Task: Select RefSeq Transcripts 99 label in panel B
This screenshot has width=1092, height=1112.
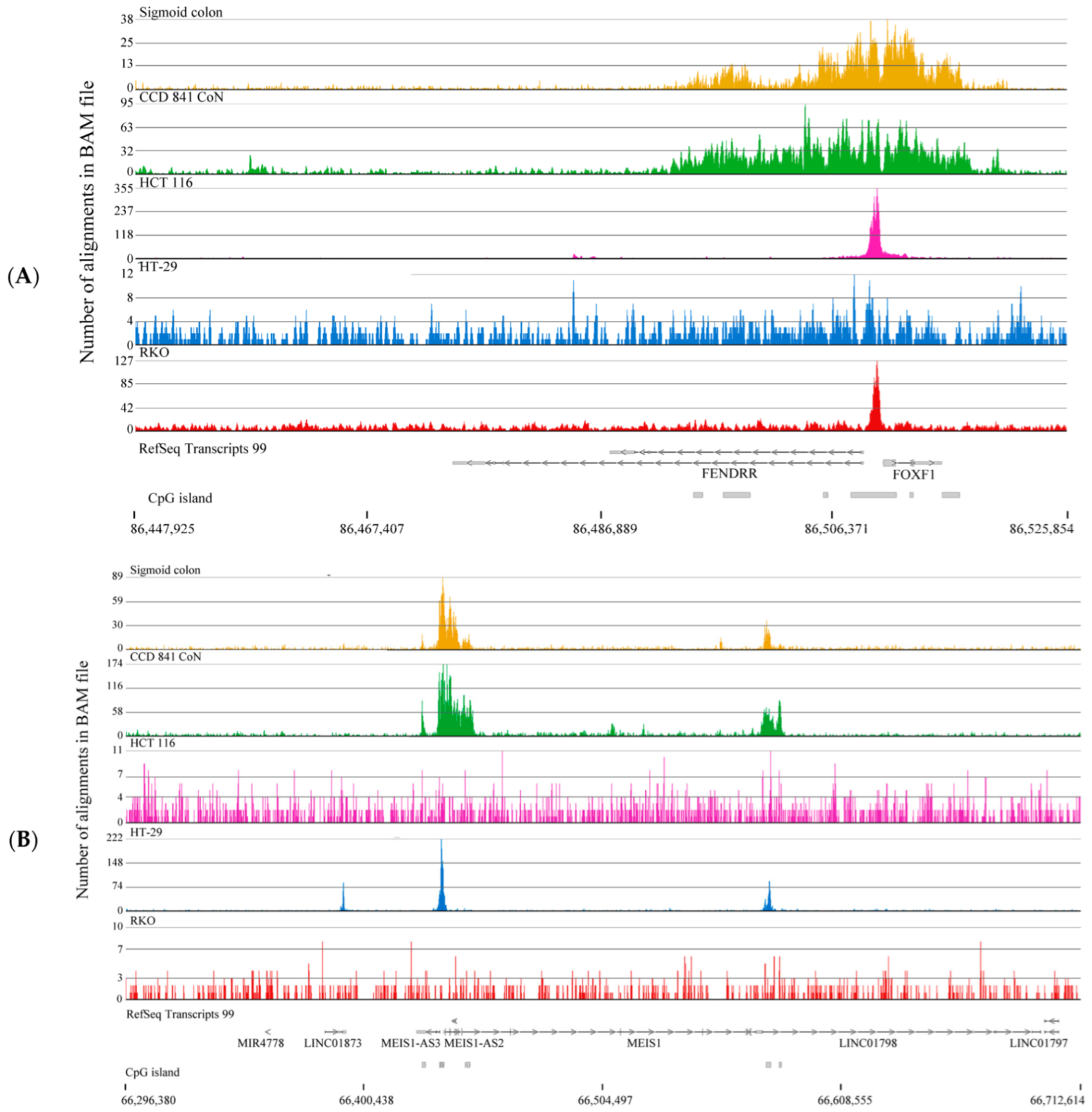Action: 180,1014
